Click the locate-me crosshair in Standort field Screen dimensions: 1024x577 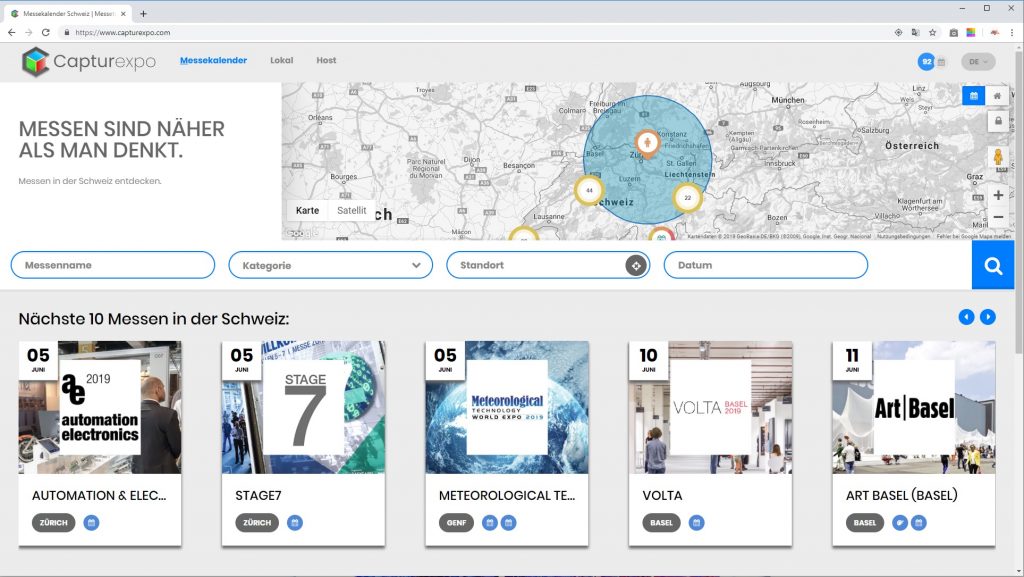(x=636, y=266)
